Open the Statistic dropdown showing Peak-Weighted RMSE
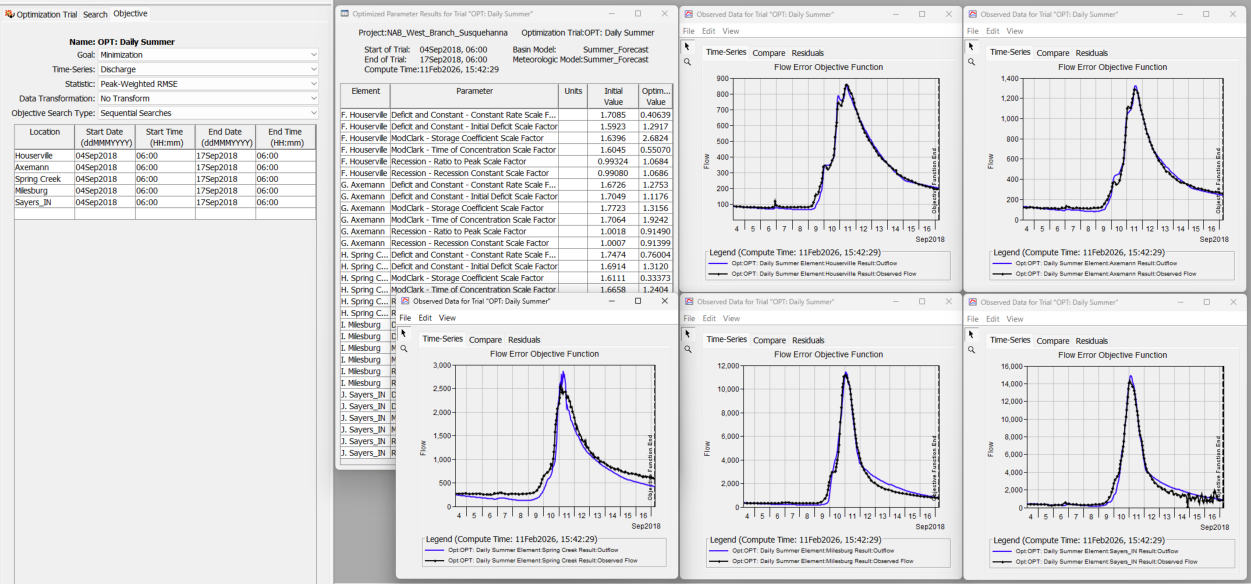 point(208,84)
